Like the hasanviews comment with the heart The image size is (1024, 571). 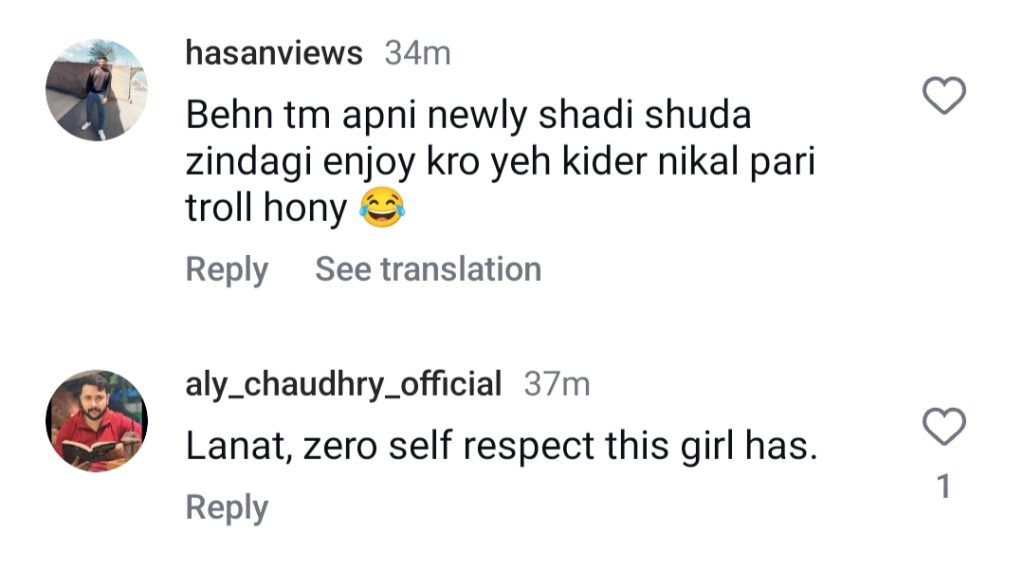tap(942, 97)
